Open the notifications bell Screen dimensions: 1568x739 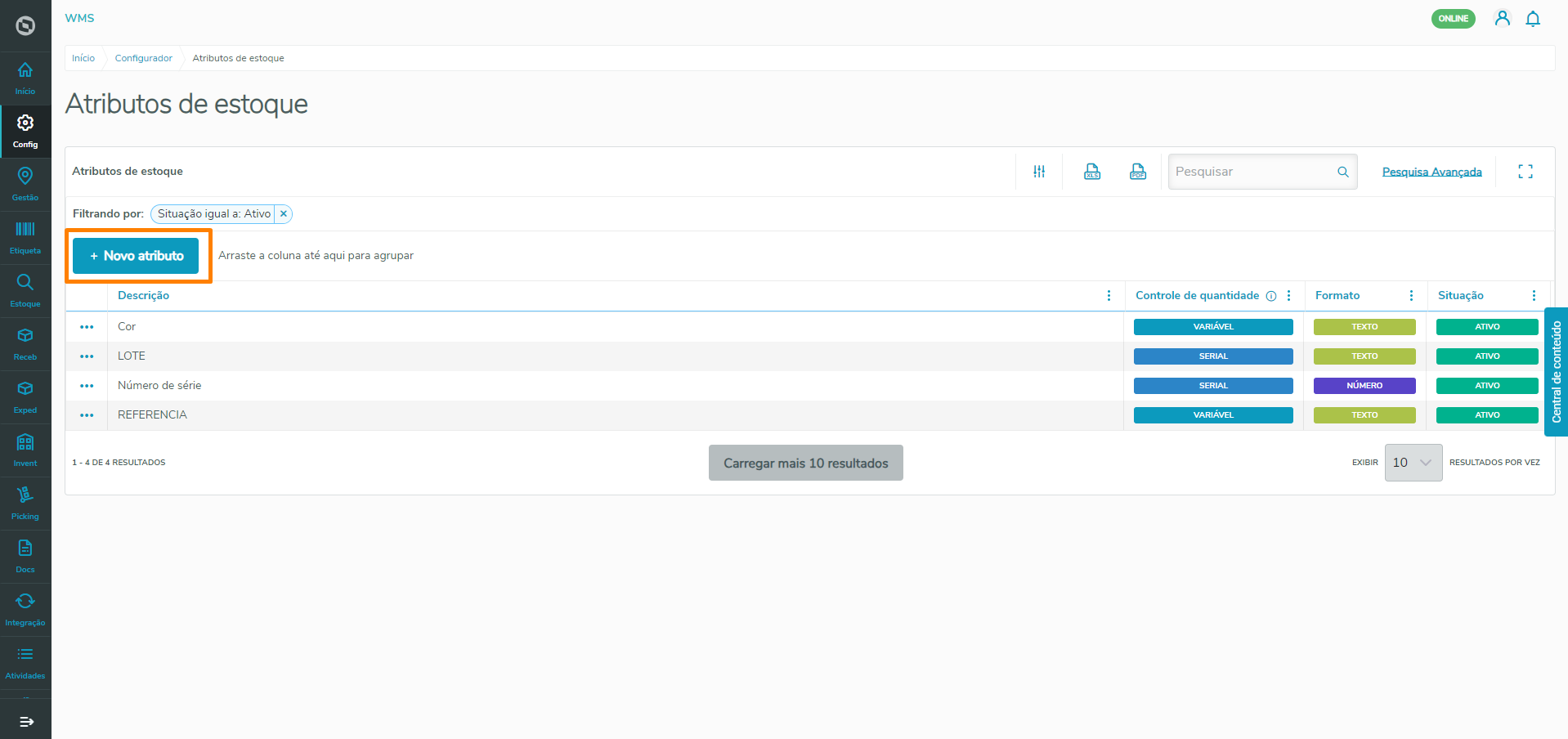1533,18
